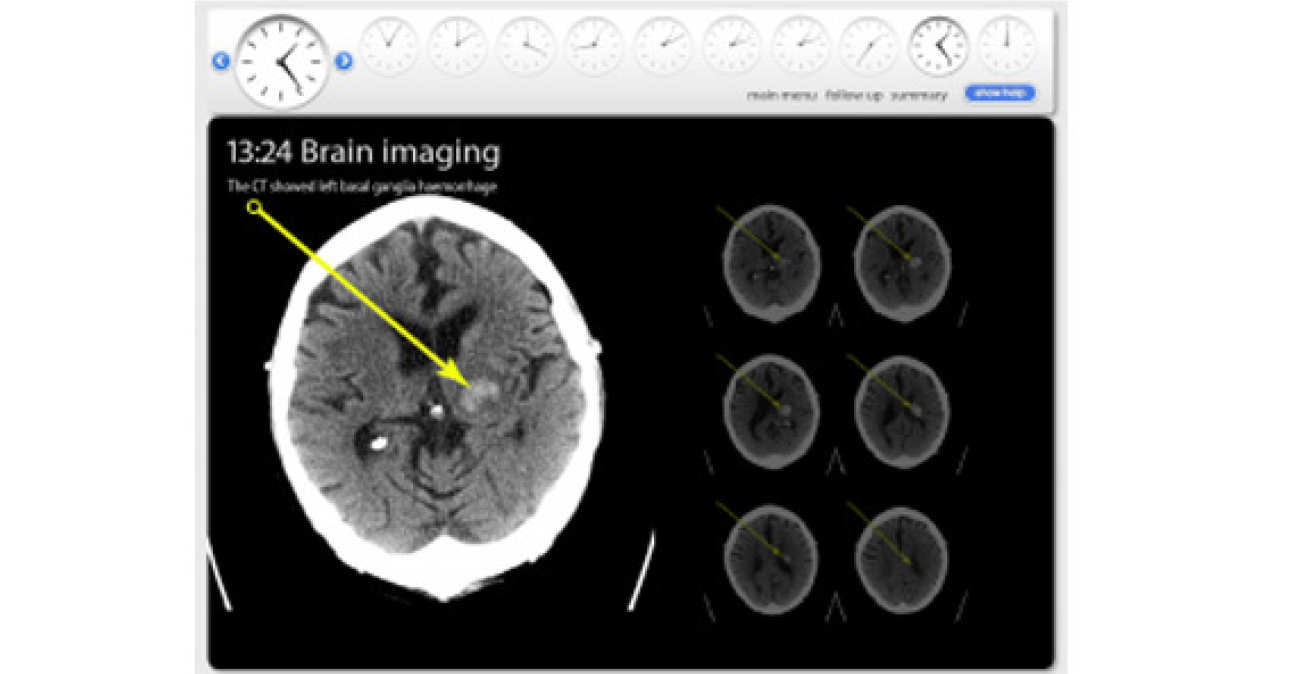Click the next time step arrow
The height and width of the screenshot is (674, 1294).
(343, 61)
